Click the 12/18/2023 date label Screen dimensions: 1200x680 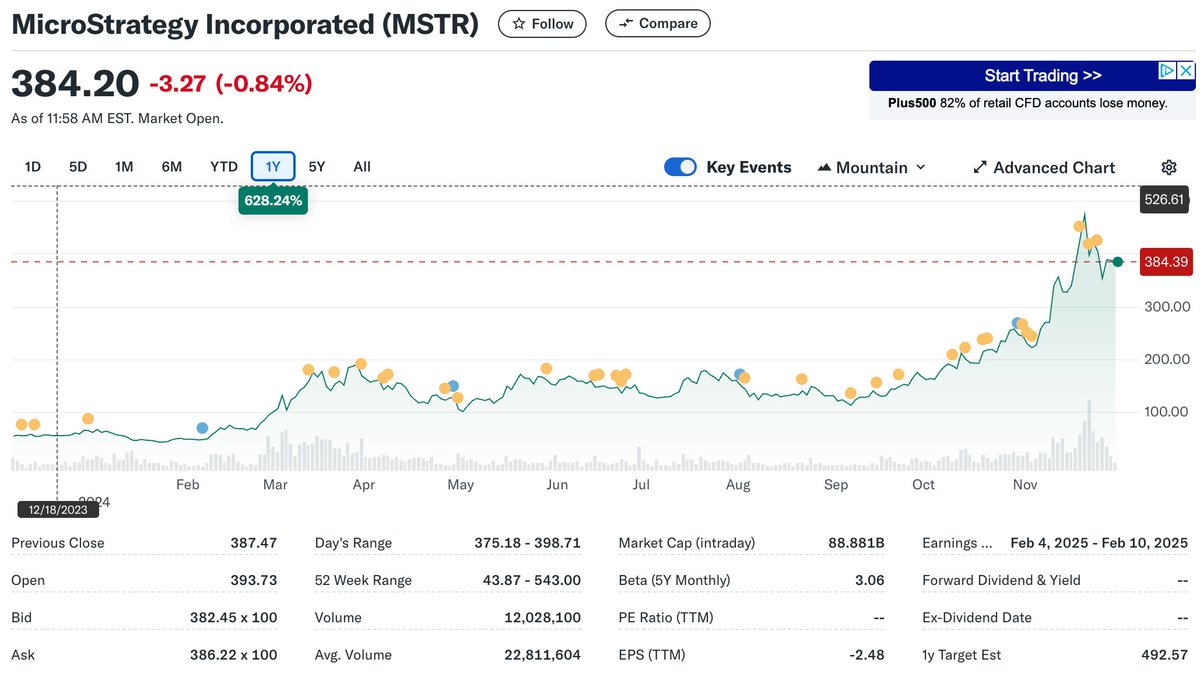coord(58,509)
